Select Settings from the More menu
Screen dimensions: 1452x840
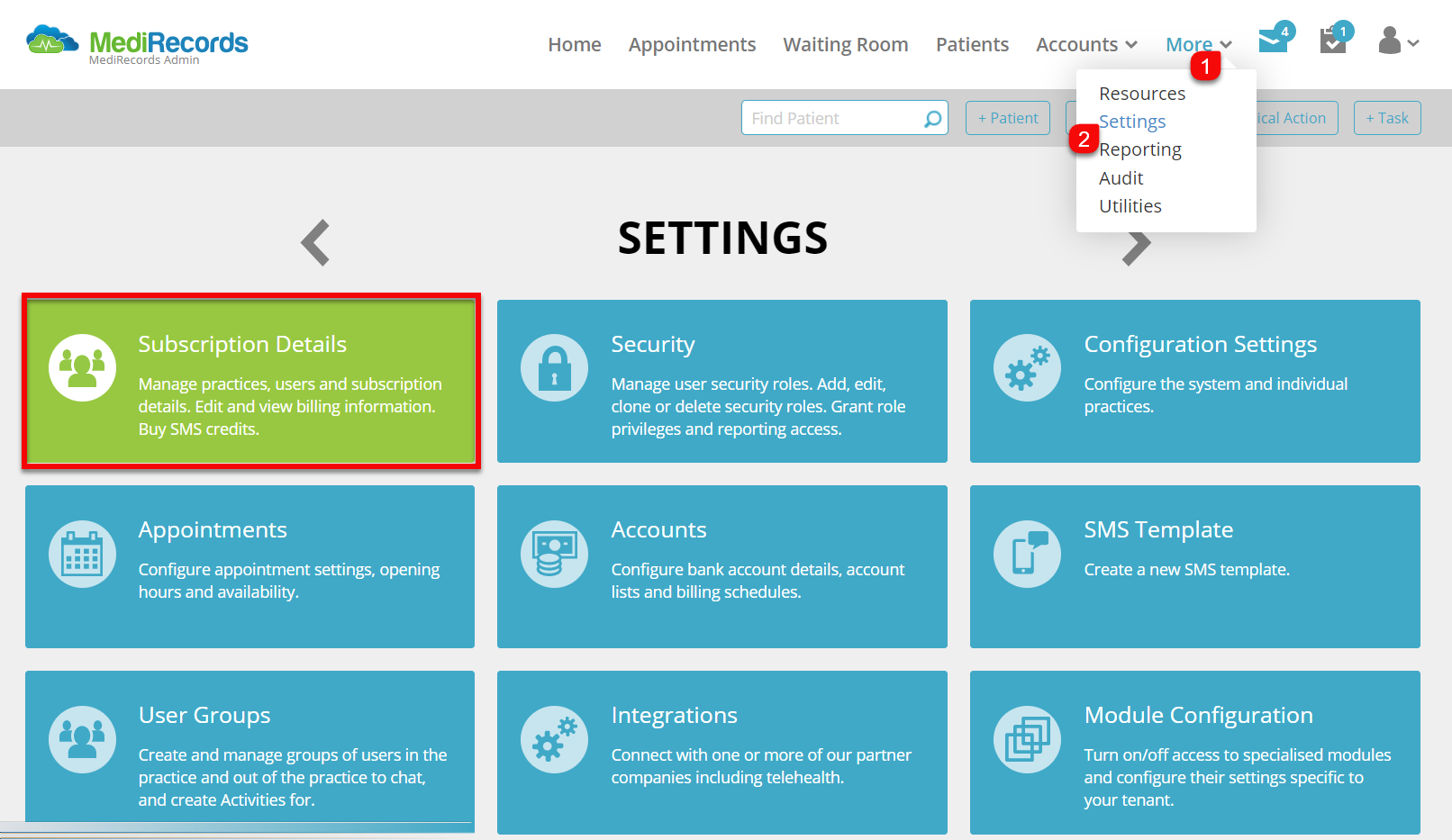(1132, 122)
